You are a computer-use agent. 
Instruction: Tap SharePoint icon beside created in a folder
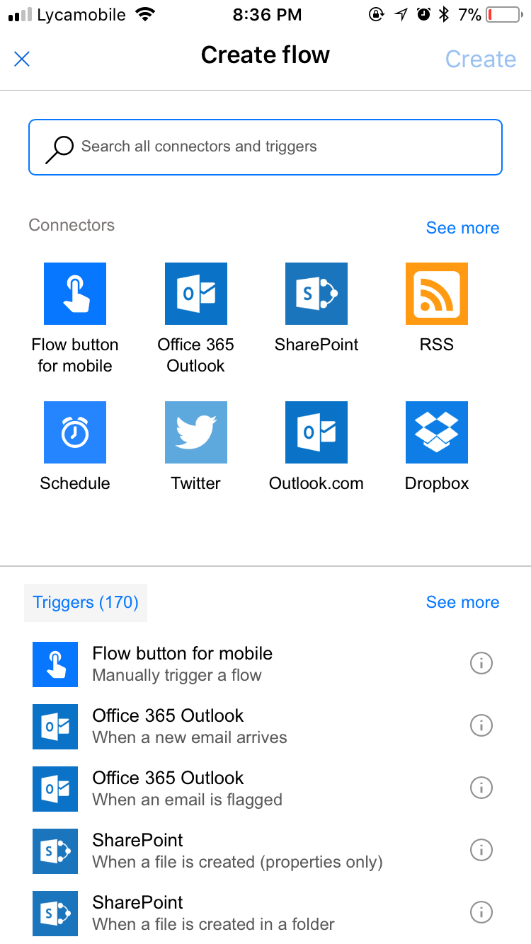click(55, 913)
